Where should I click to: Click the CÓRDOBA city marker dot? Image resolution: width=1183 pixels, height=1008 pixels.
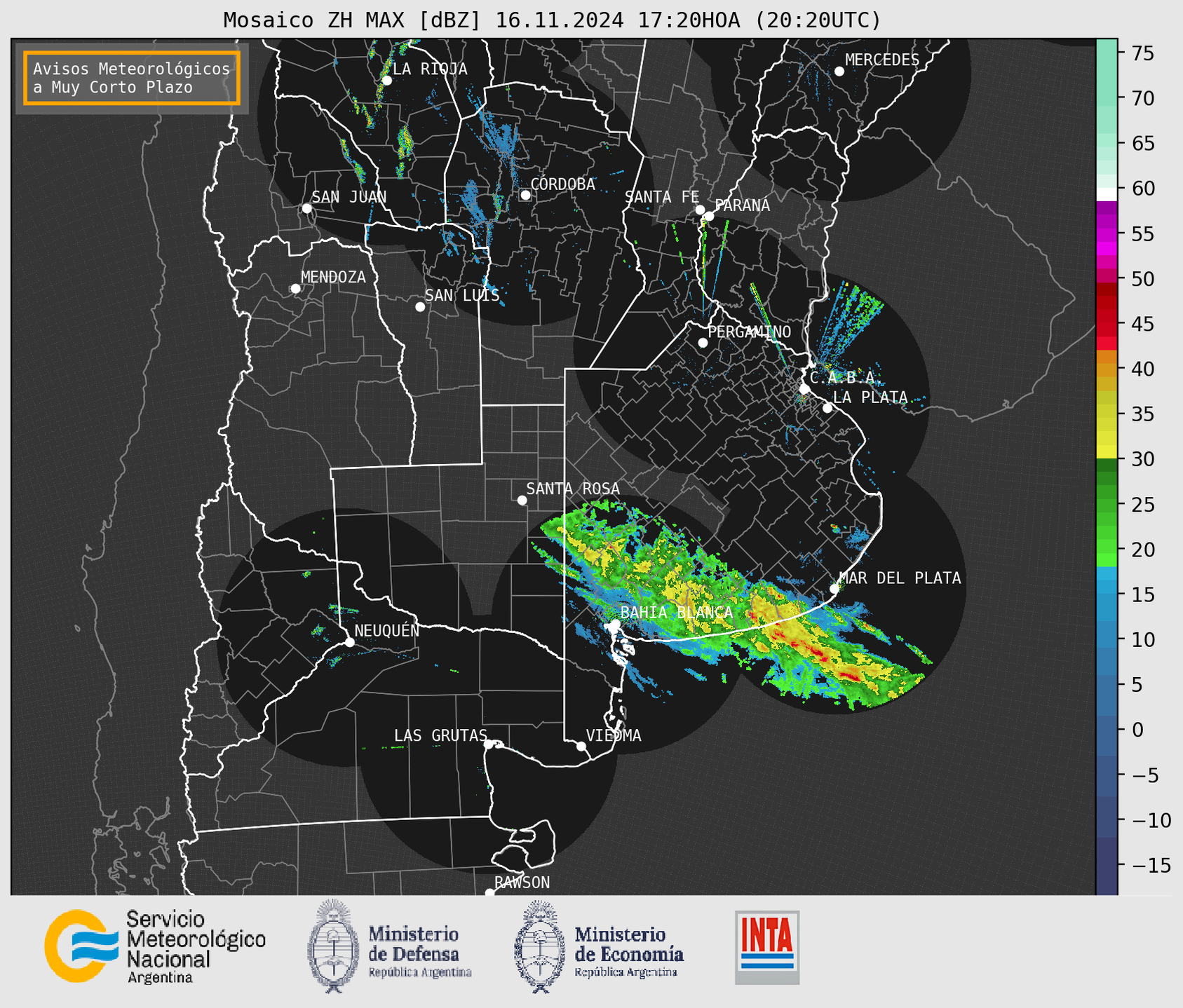[525, 195]
